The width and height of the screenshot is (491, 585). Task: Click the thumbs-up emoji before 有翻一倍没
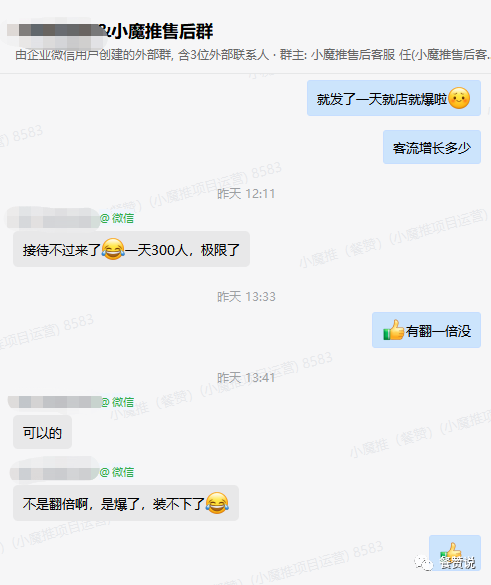click(x=394, y=330)
